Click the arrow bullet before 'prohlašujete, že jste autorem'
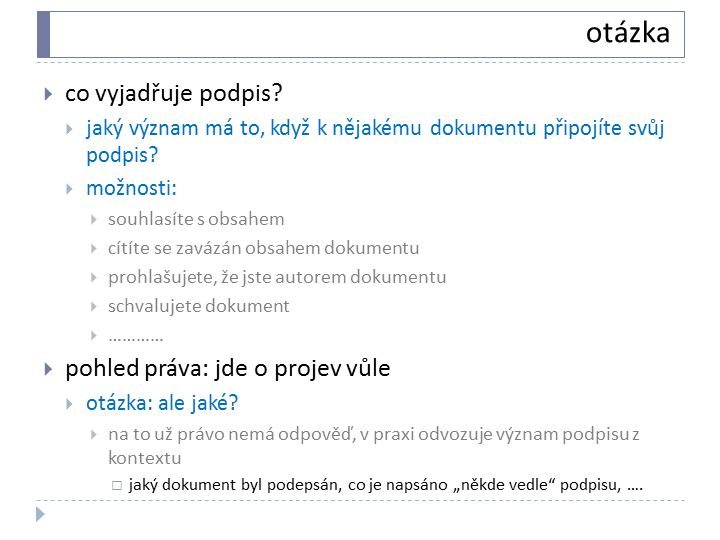720x540 pixels. tap(94, 277)
